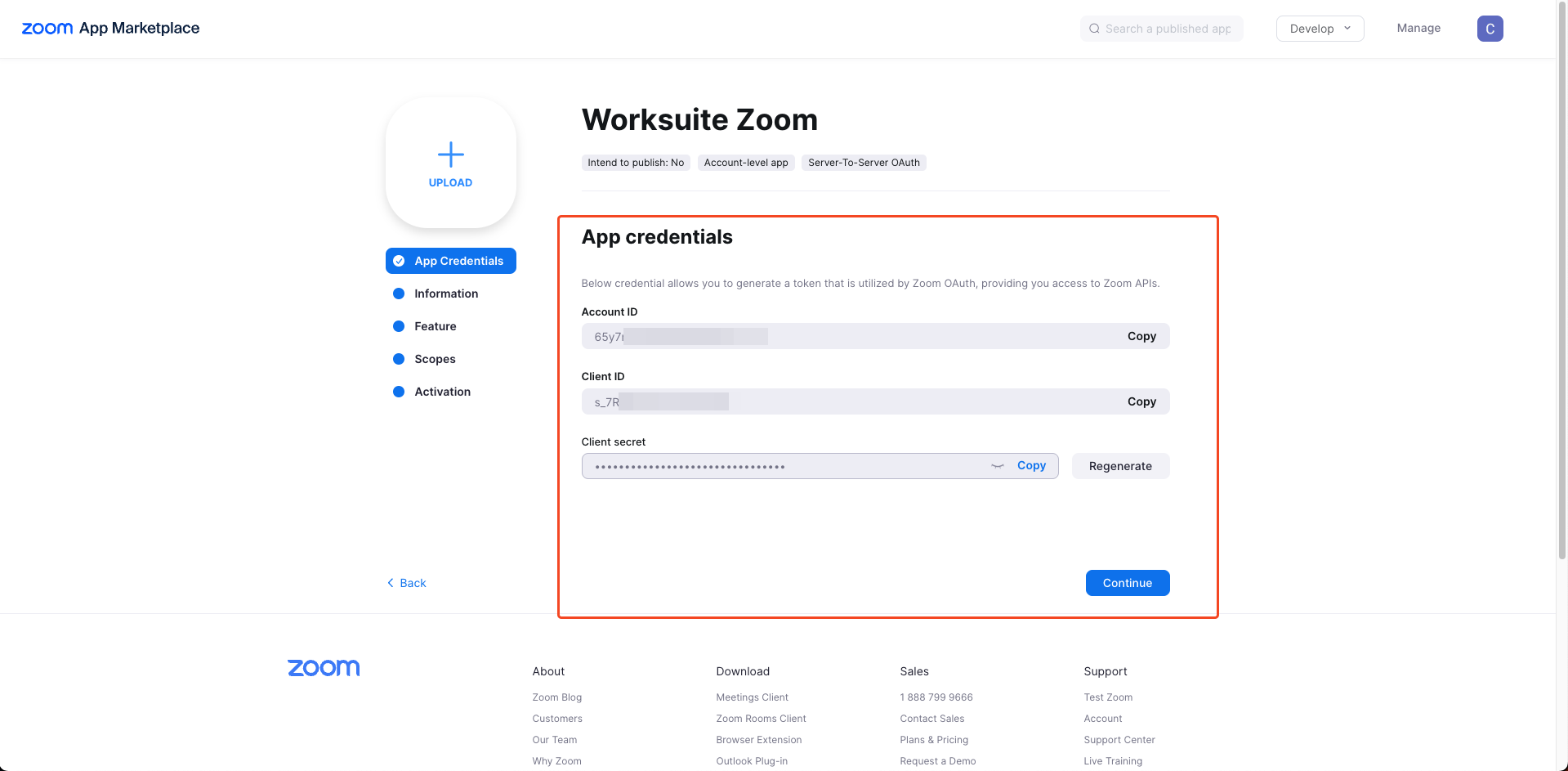Image resolution: width=1568 pixels, height=771 pixels.
Task: Copy the Client ID
Action: pyautogui.click(x=1141, y=401)
